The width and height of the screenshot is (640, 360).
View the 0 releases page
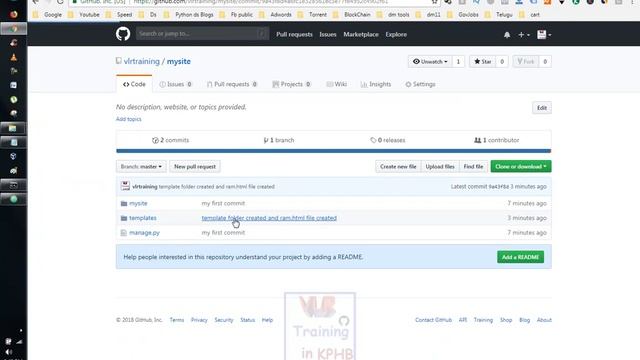pyautogui.click(x=387, y=140)
